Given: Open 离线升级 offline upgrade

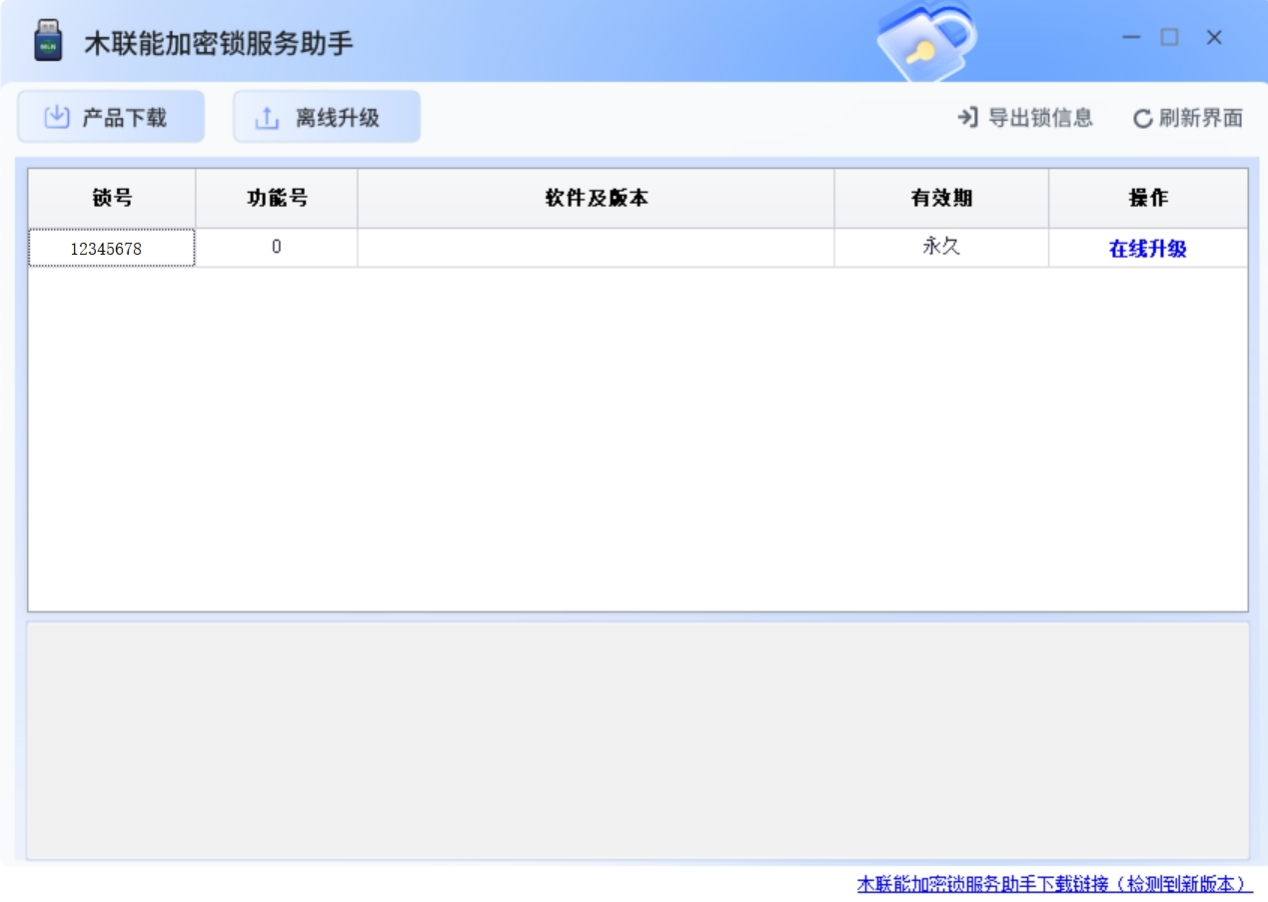Looking at the screenshot, I should coord(327,117).
